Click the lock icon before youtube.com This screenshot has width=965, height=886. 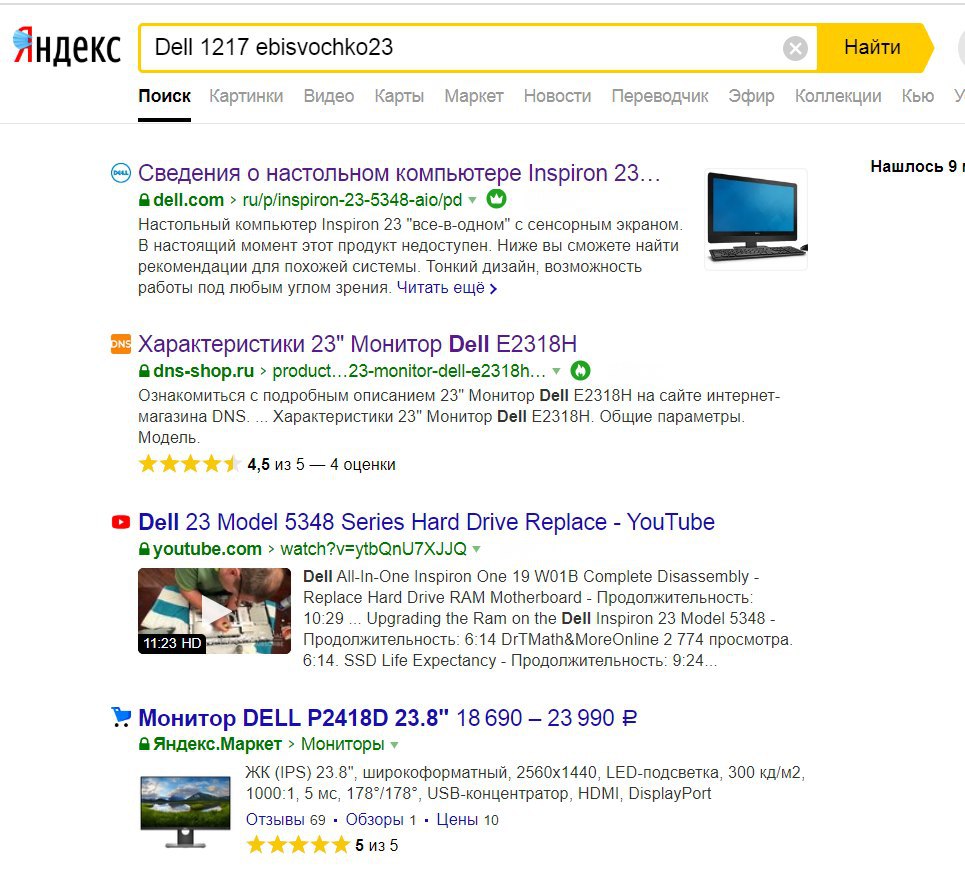[x=144, y=549]
